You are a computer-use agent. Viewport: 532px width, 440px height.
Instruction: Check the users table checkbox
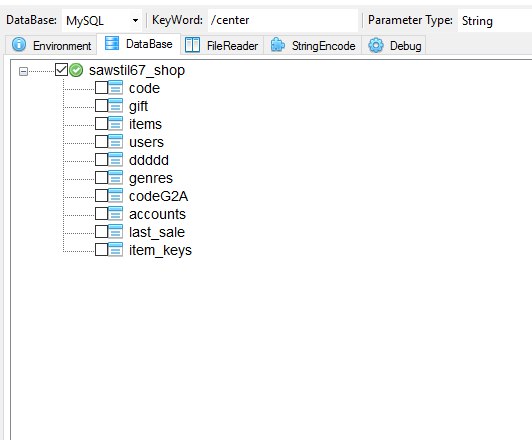(101, 142)
